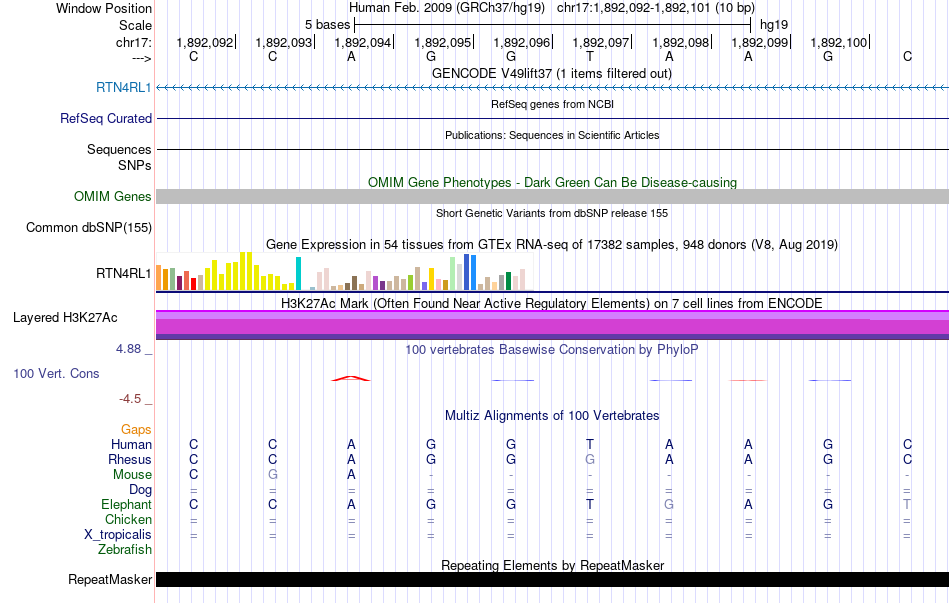950x603 pixels.
Task: Open the 100 Vert. Cons track label
Action: (56, 373)
